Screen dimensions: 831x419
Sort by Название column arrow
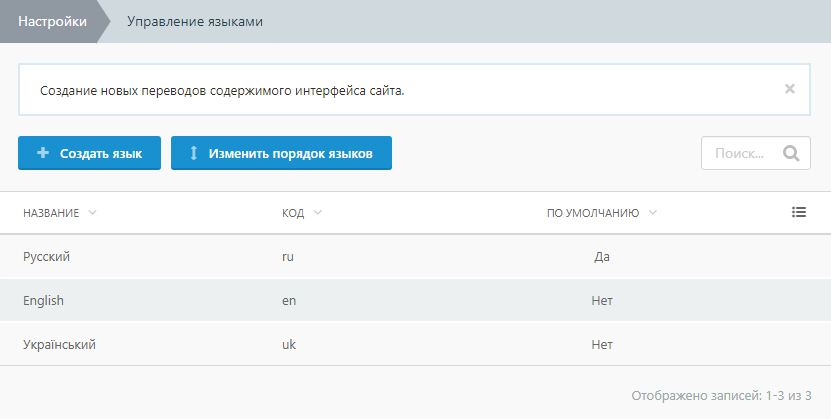click(x=93, y=213)
